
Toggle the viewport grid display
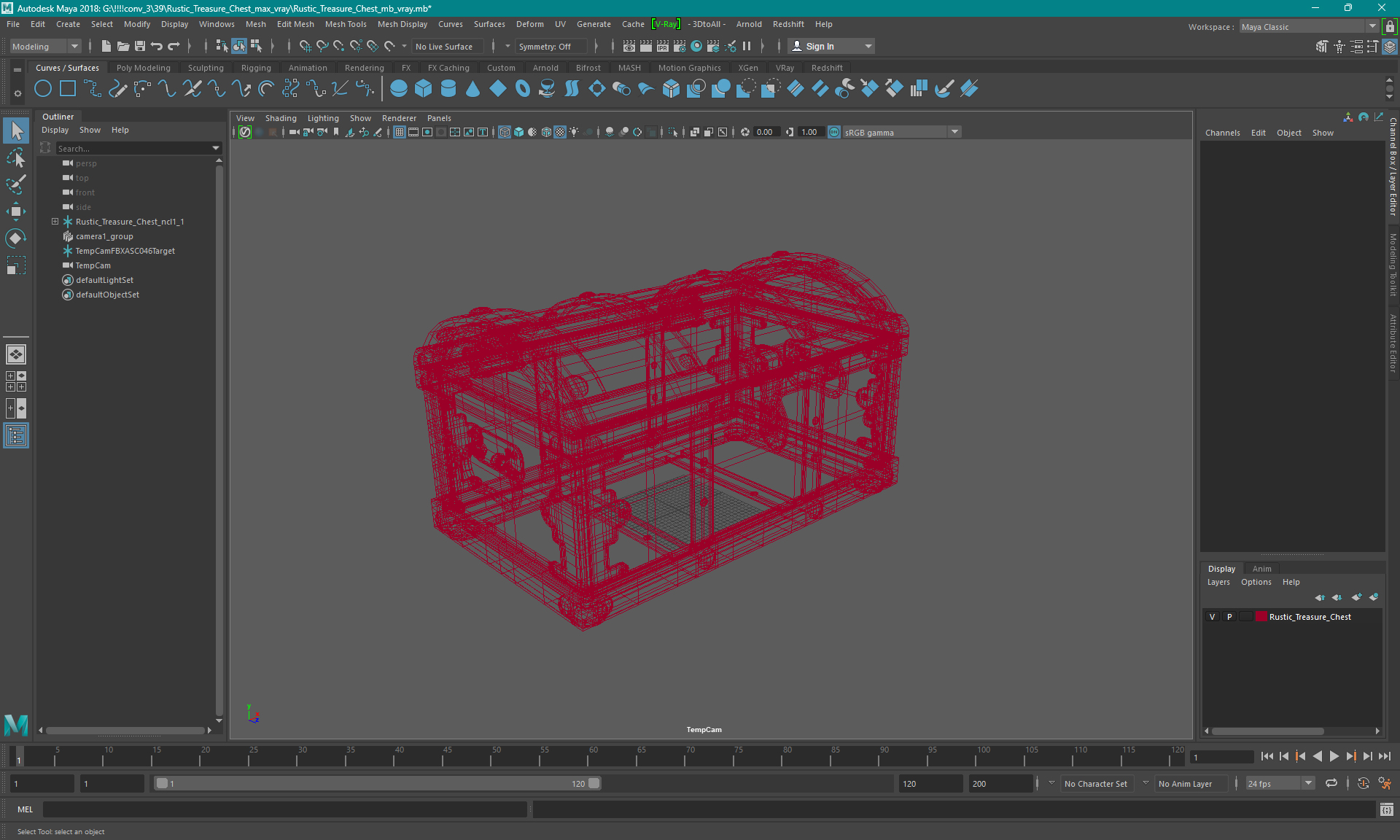coord(400,132)
